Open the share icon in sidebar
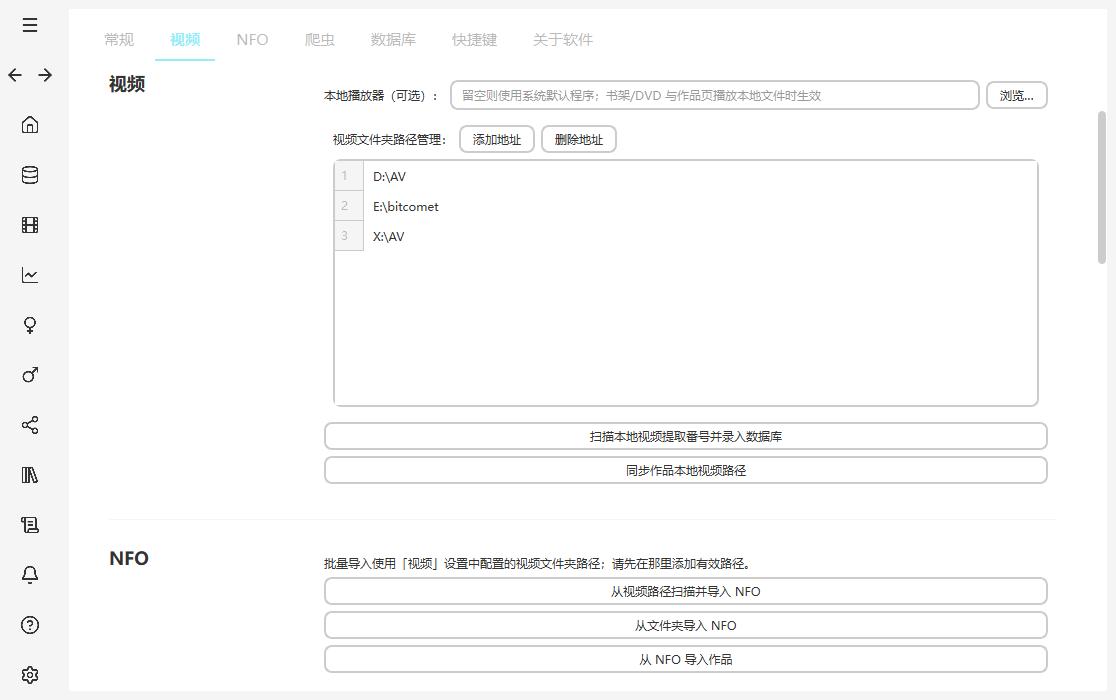1116x700 pixels. tap(30, 425)
